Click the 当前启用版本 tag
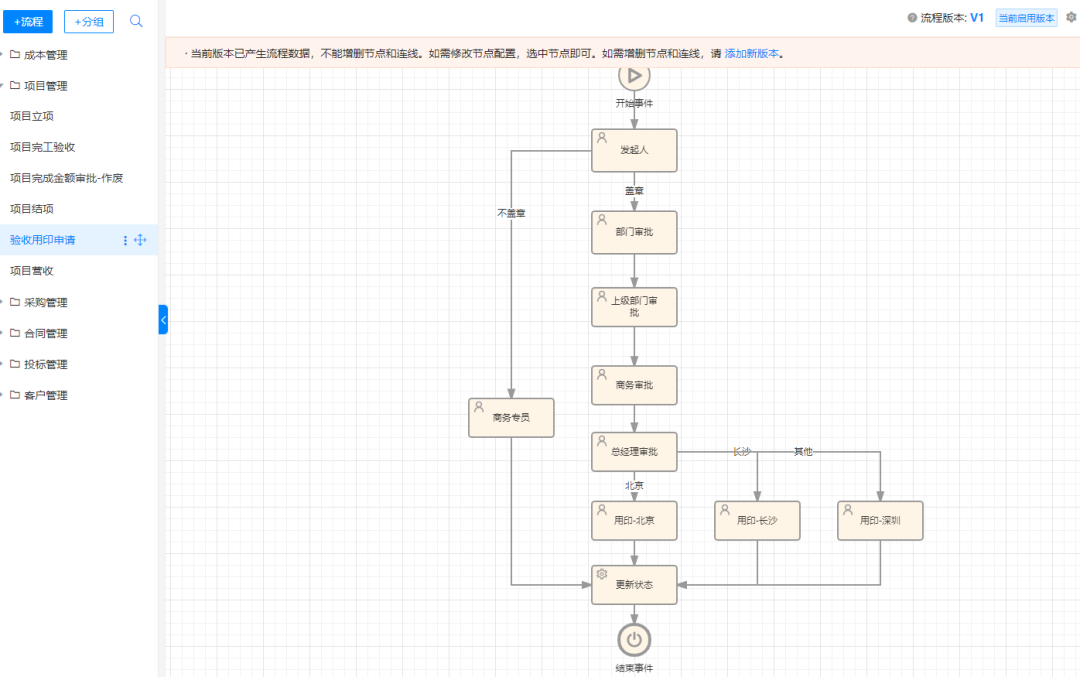1080x677 pixels. point(1026,18)
